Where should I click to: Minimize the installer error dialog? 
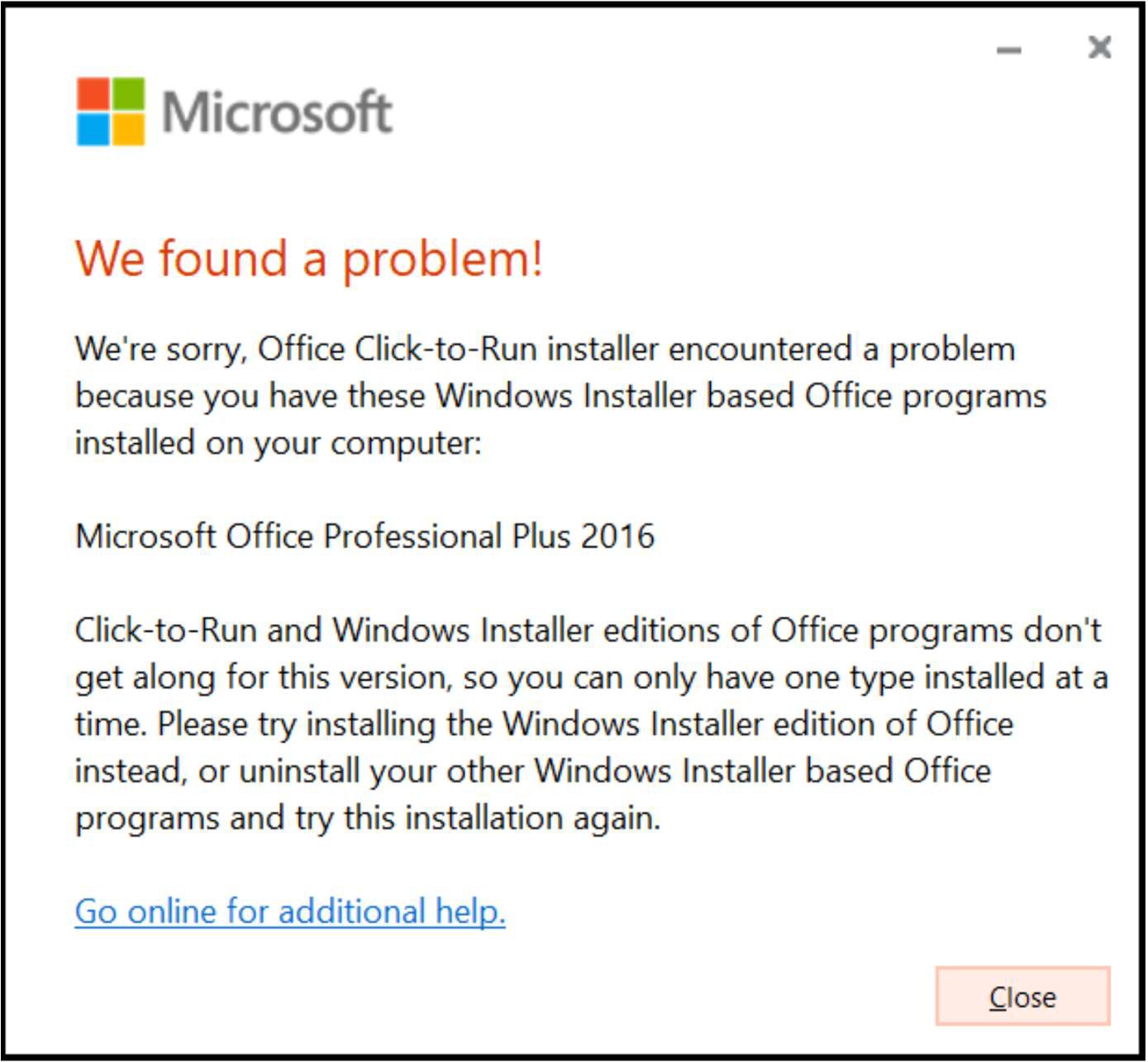tap(1008, 50)
